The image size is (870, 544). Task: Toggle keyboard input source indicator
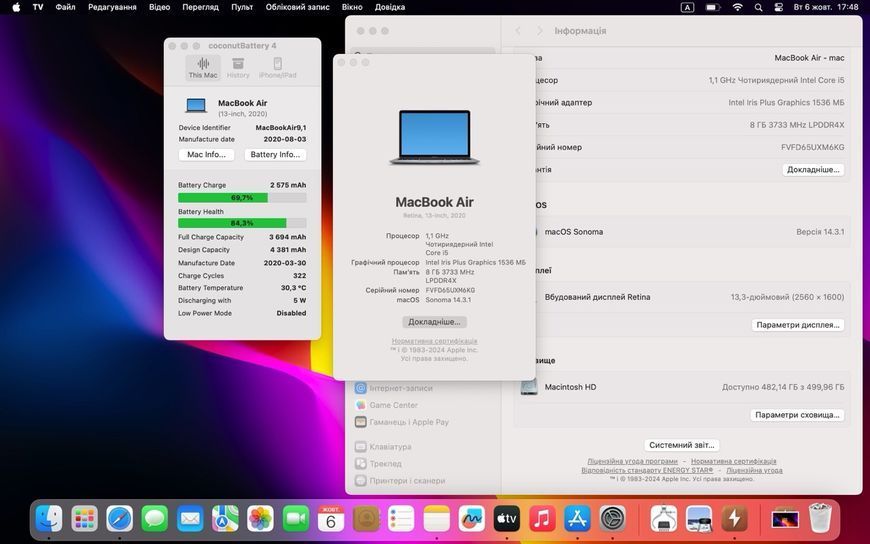[x=687, y=7]
